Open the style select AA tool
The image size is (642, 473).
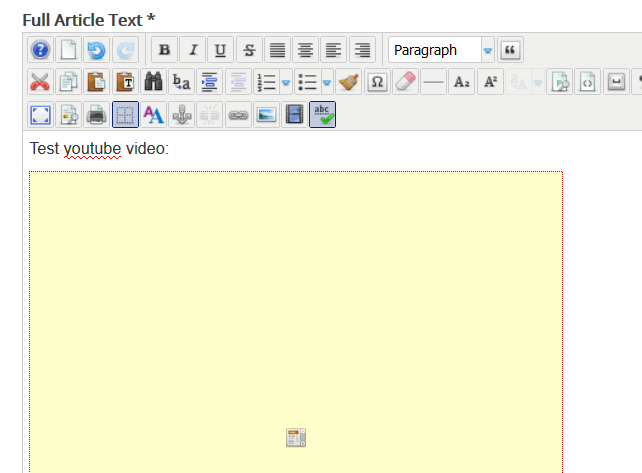pos(154,114)
